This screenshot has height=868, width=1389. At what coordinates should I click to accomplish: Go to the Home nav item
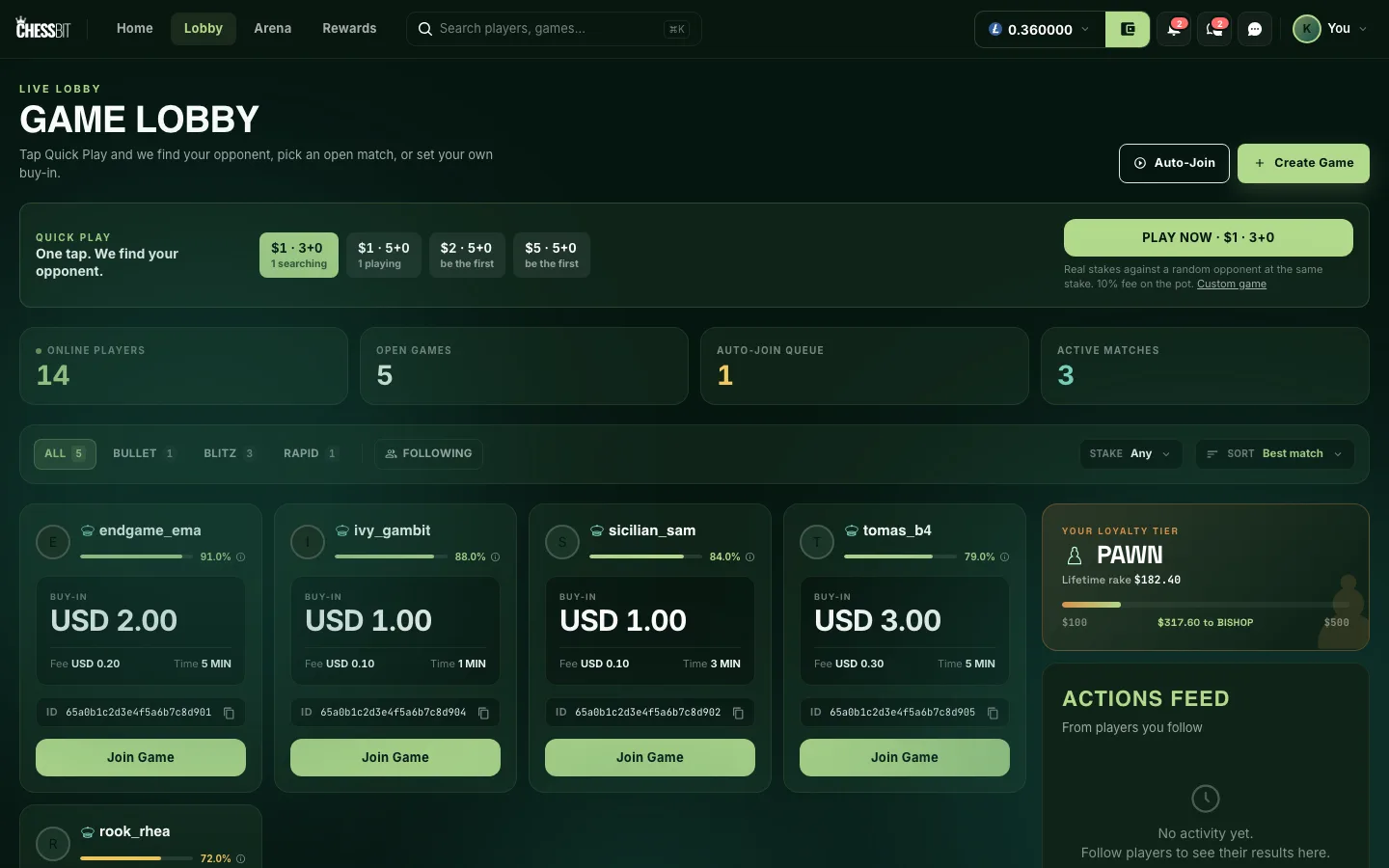coord(135,28)
